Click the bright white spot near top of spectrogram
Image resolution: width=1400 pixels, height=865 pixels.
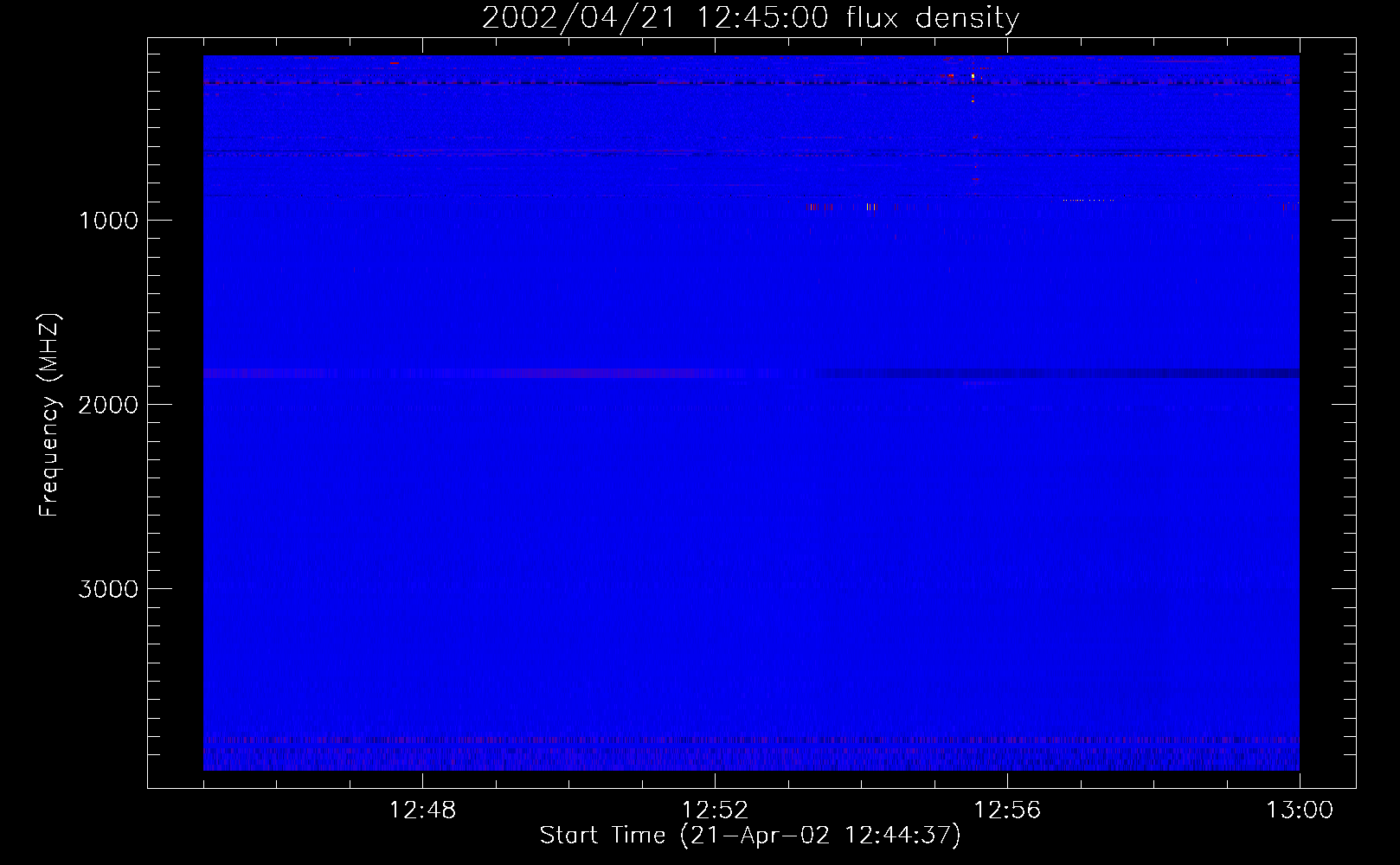tap(973, 76)
